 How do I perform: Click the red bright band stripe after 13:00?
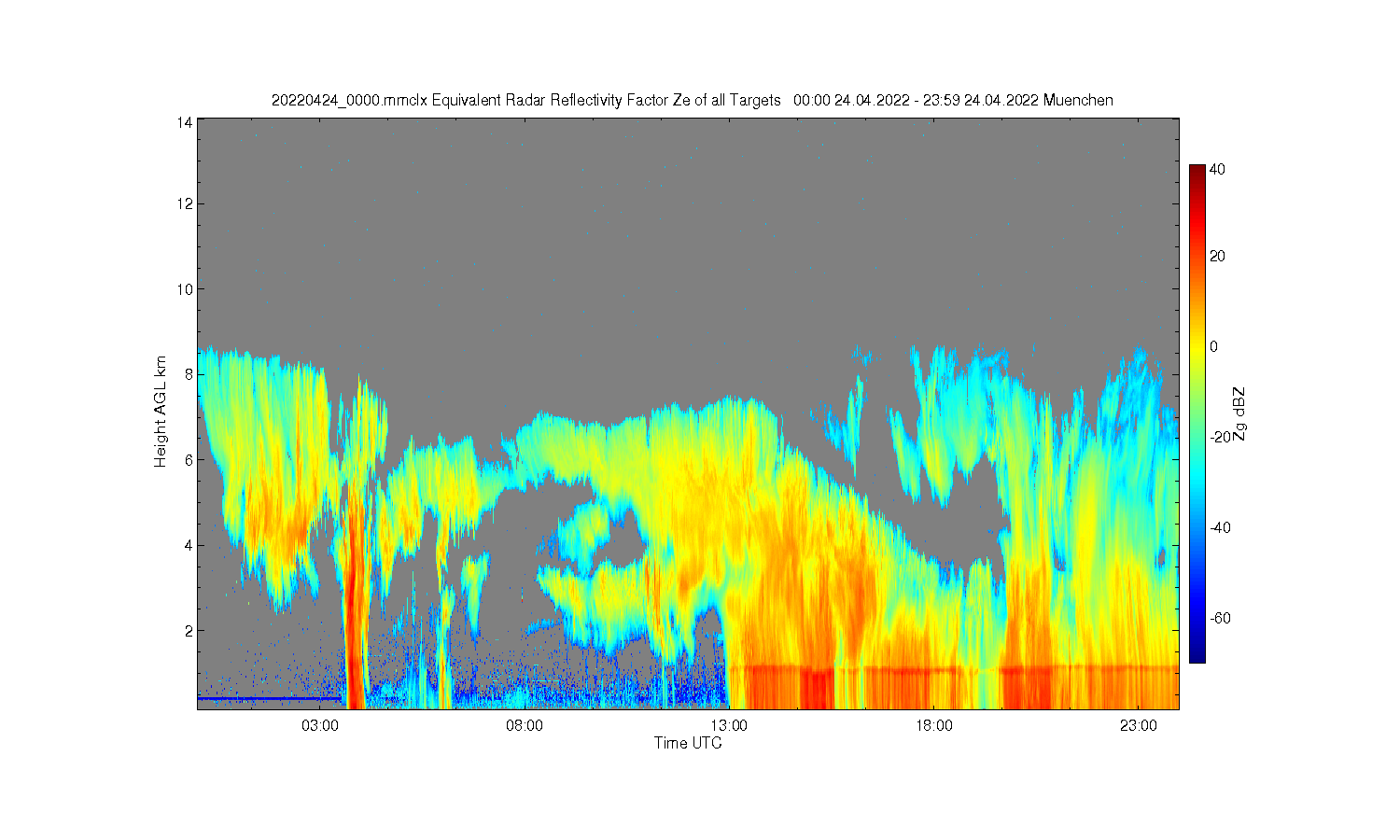click(x=952, y=668)
